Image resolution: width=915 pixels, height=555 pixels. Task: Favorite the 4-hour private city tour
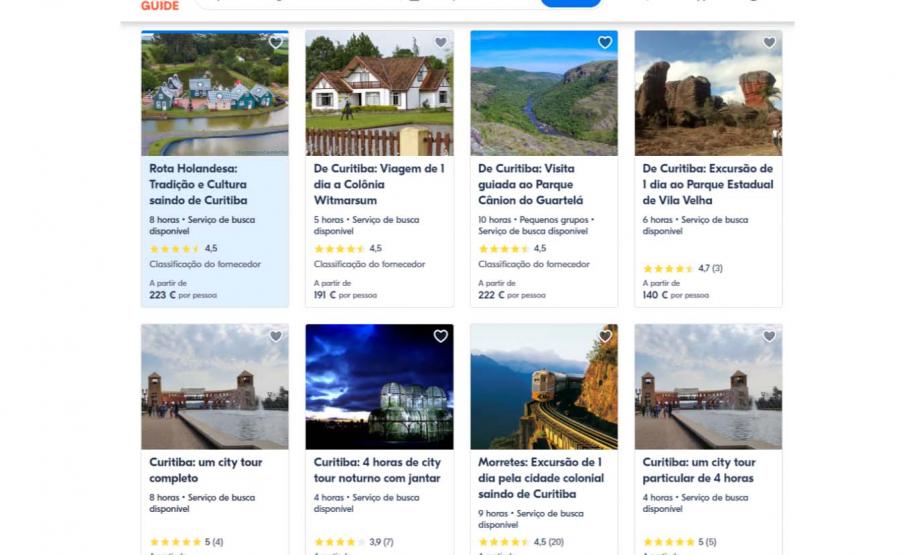click(x=769, y=337)
